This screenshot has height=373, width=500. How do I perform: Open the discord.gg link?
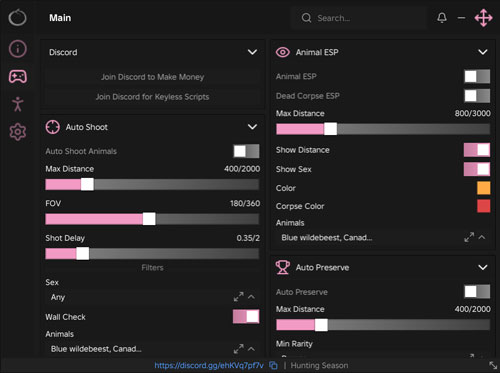(209, 366)
